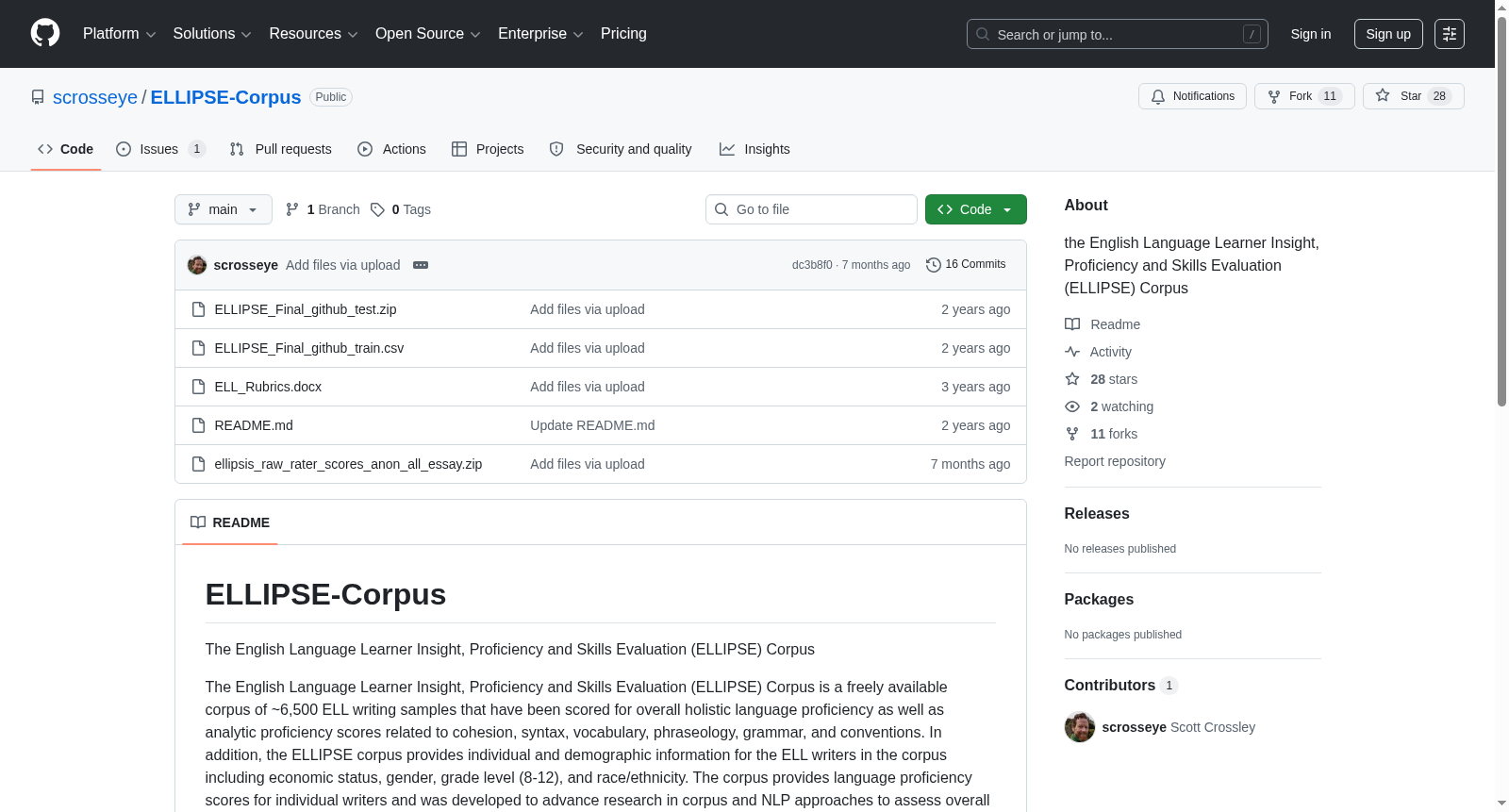Click the bell Notifications button
This screenshot has width=1509, height=812.
pos(1192,96)
